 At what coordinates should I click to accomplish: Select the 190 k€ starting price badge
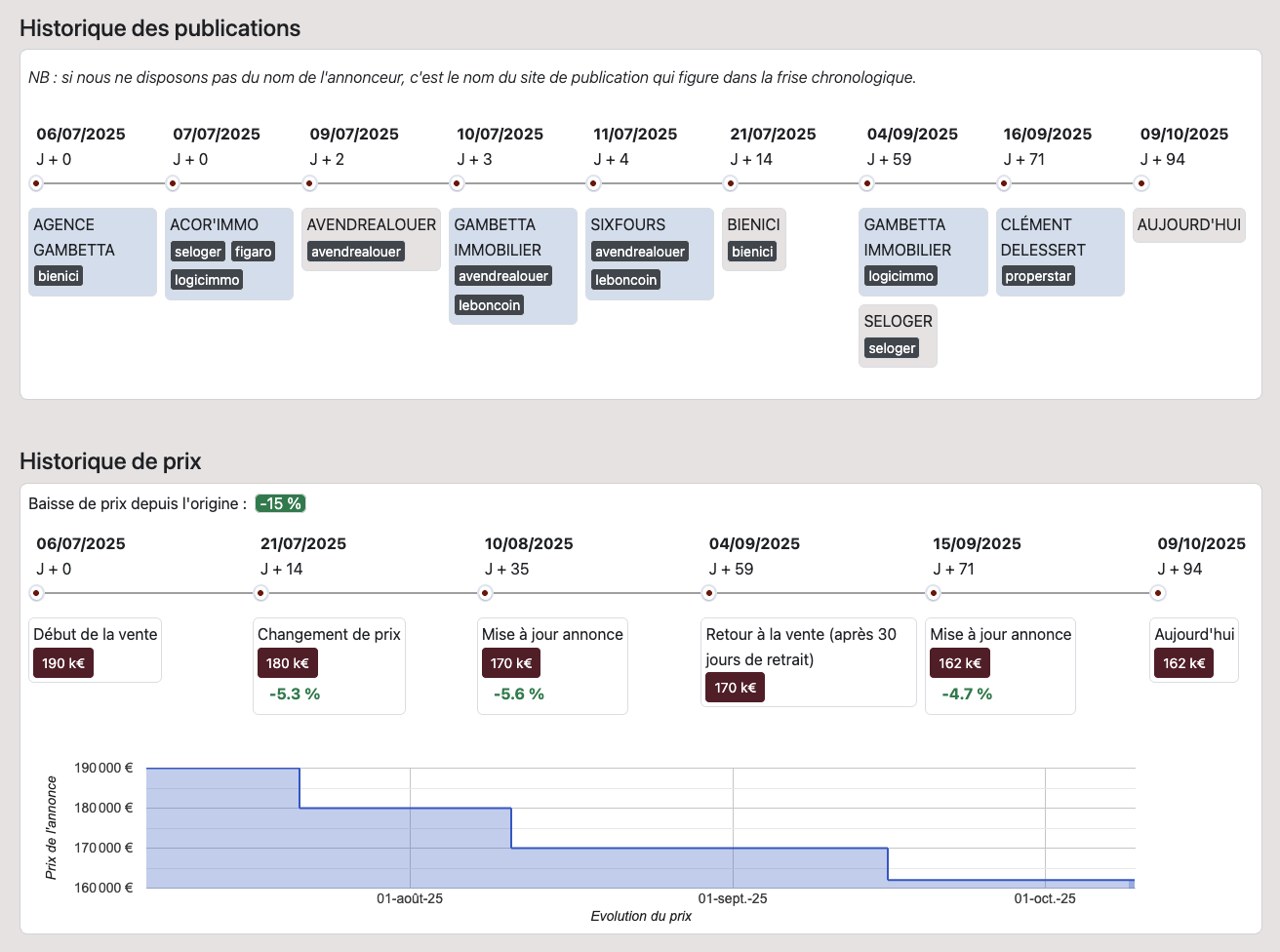pos(62,663)
